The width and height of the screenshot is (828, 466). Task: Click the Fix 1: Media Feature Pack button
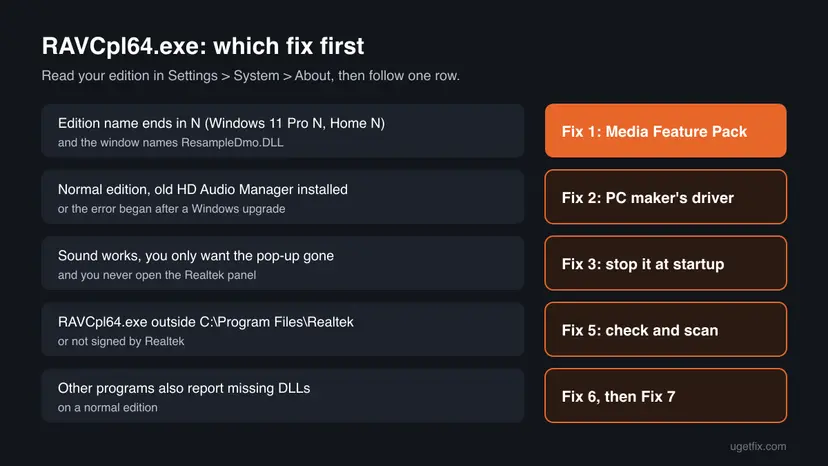(x=665, y=131)
